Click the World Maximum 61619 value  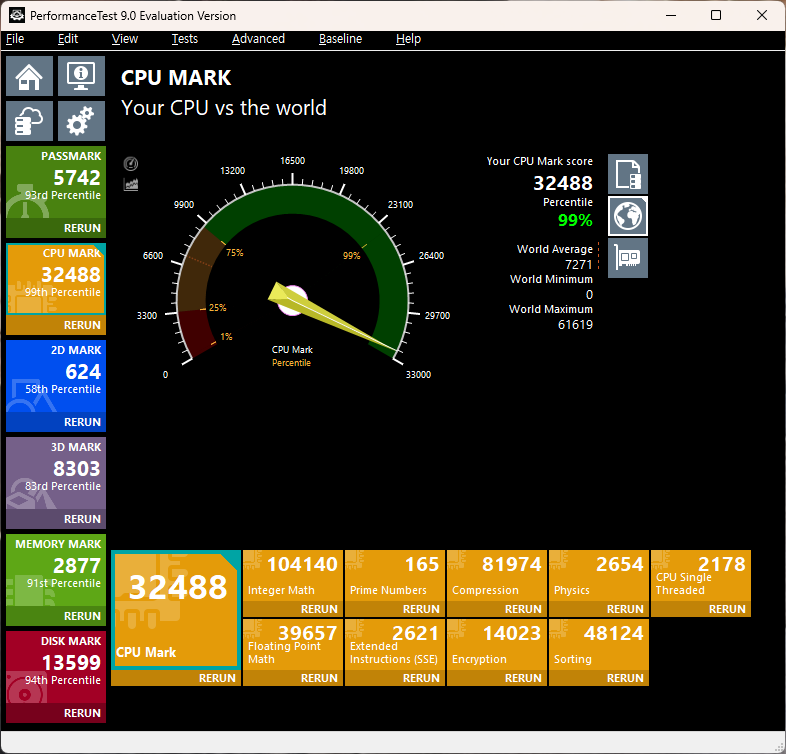[x=575, y=324]
